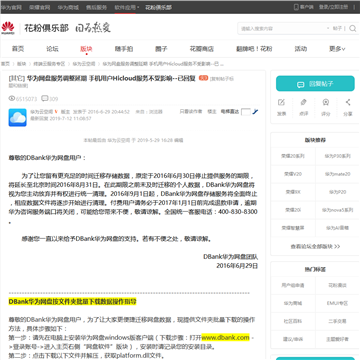Open the 荣耀20系列 board link
This screenshot has width=360, height=360.
tap(293, 156)
